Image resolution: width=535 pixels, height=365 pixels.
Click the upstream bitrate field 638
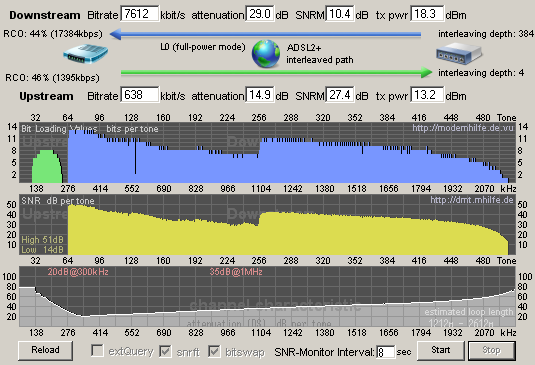coord(140,95)
